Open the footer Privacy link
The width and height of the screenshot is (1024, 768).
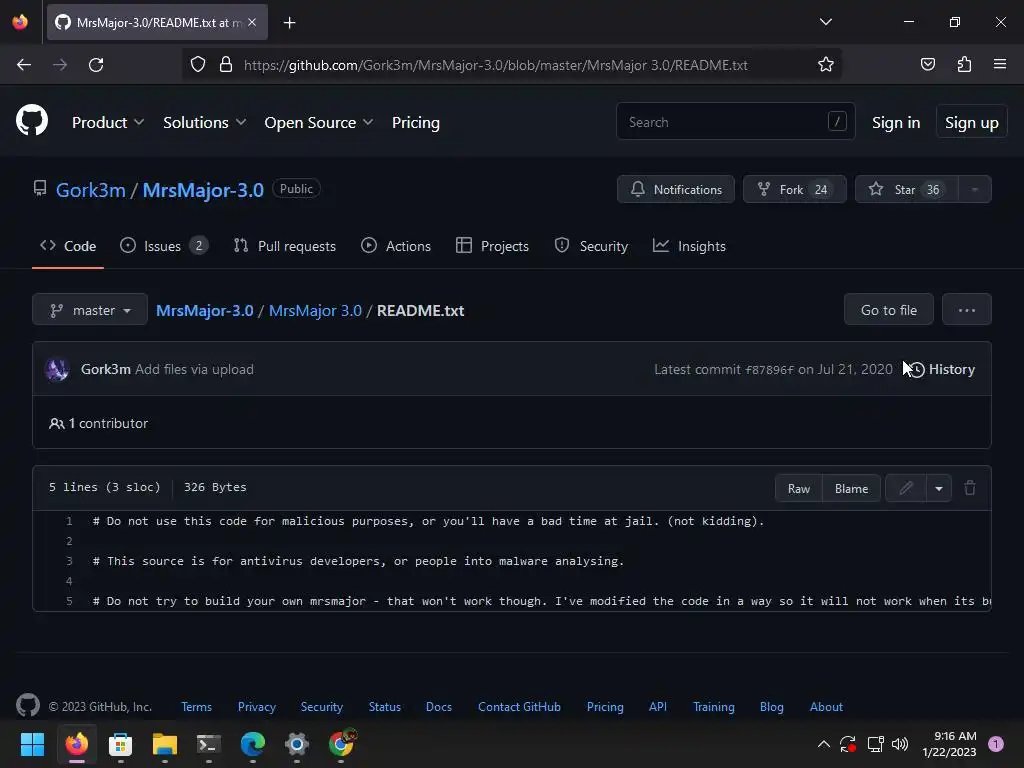pos(257,707)
